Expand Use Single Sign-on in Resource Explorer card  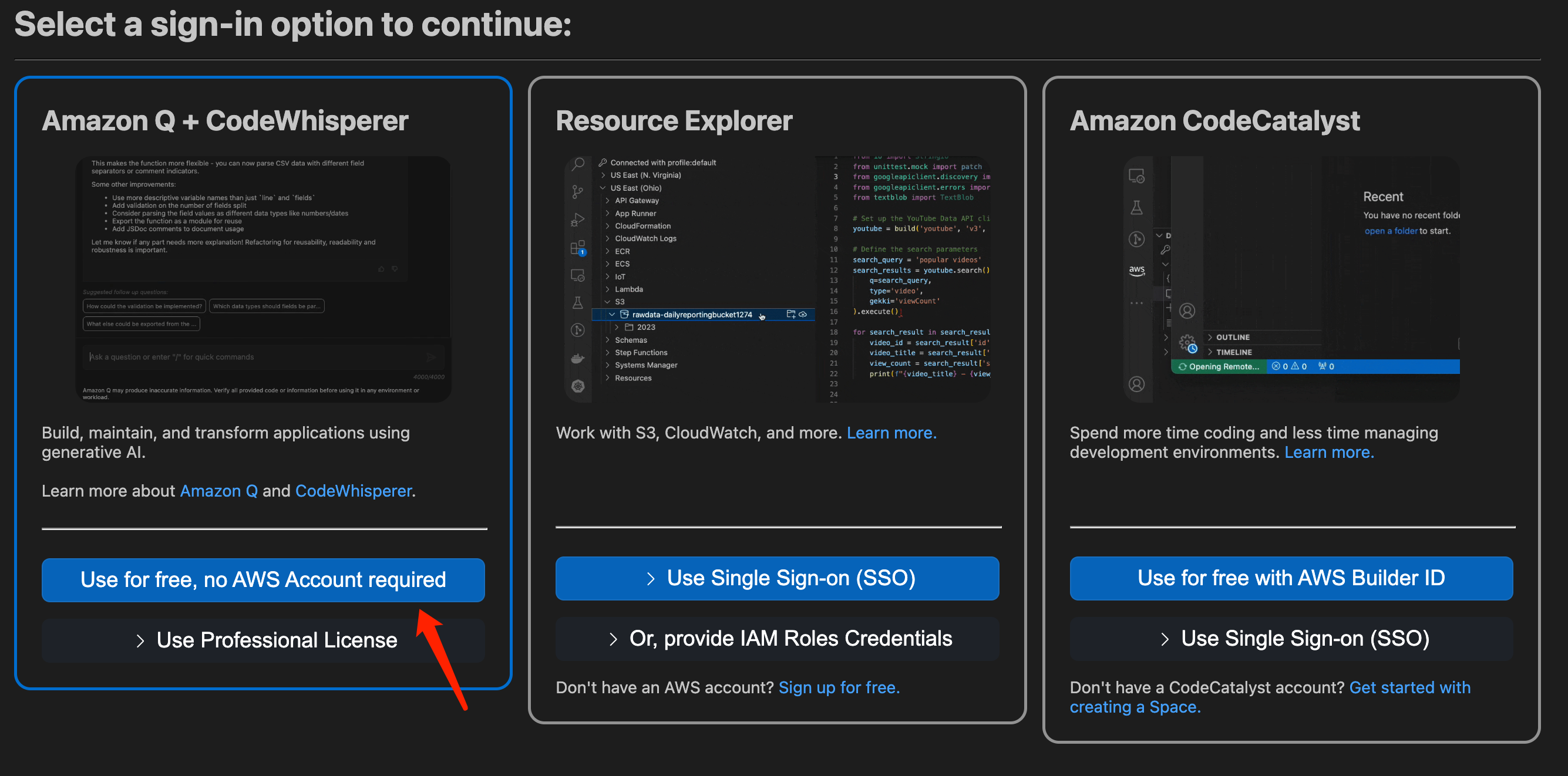tap(778, 578)
